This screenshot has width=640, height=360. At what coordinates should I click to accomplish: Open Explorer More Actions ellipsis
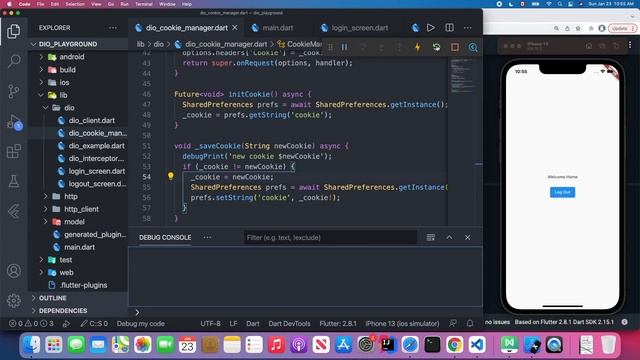(113, 28)
